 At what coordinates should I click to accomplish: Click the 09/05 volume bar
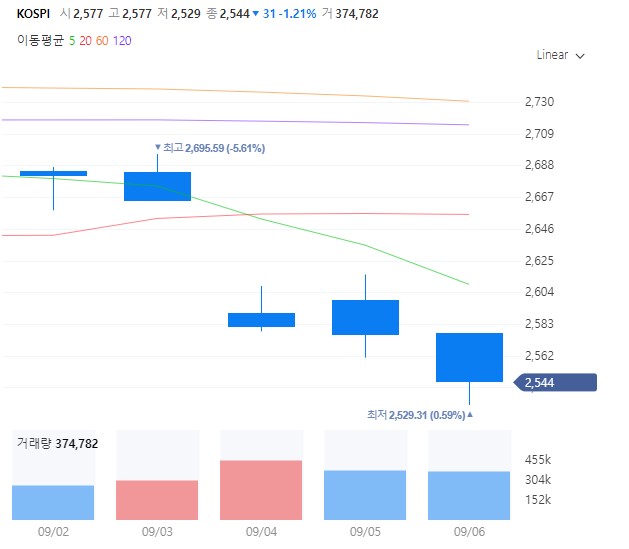point(365,495)
